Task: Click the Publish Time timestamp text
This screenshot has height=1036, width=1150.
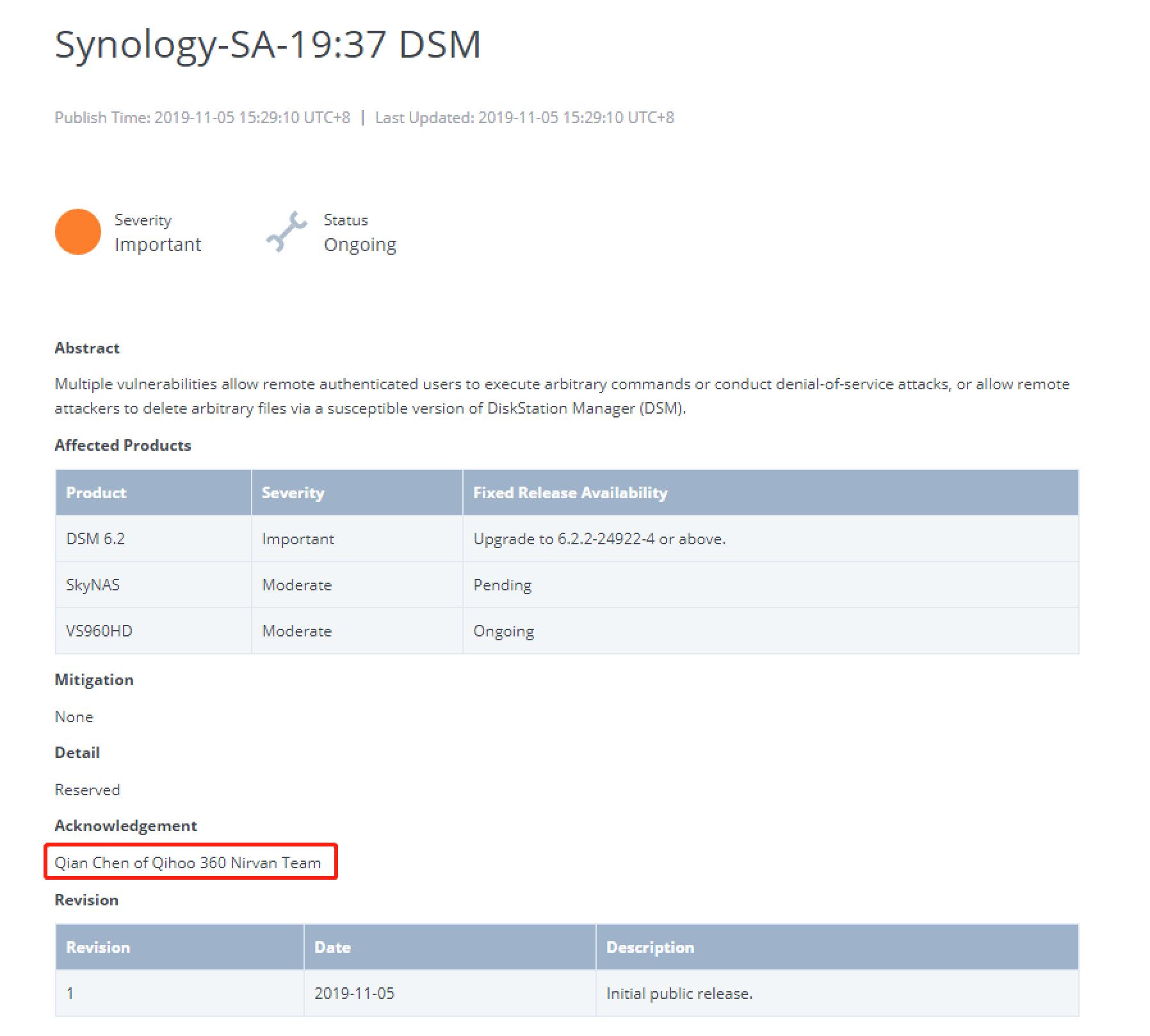Action: coord(202,117)
